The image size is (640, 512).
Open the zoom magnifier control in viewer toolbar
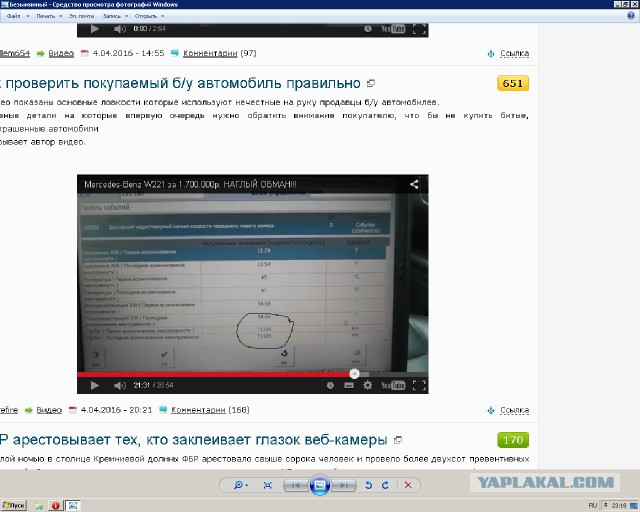240,485
